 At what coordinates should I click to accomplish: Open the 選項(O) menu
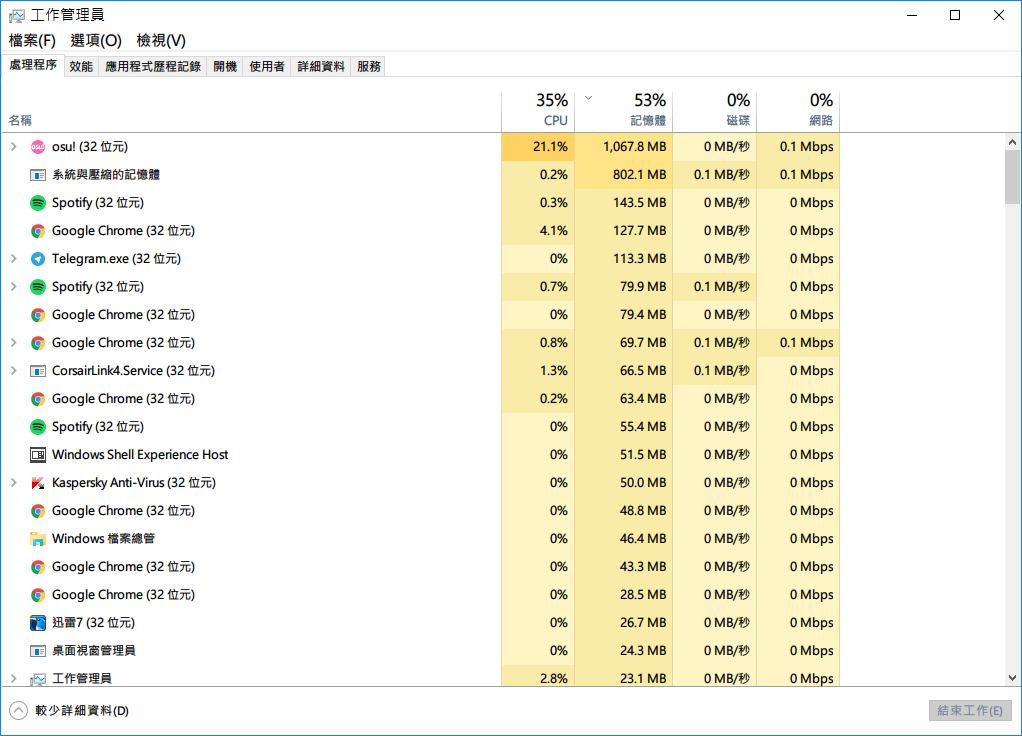pos(96,40)
